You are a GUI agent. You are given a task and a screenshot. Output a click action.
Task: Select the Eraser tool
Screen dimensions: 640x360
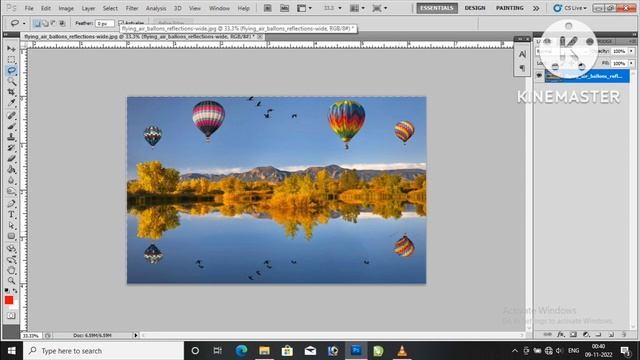click(x=11, y=159)
